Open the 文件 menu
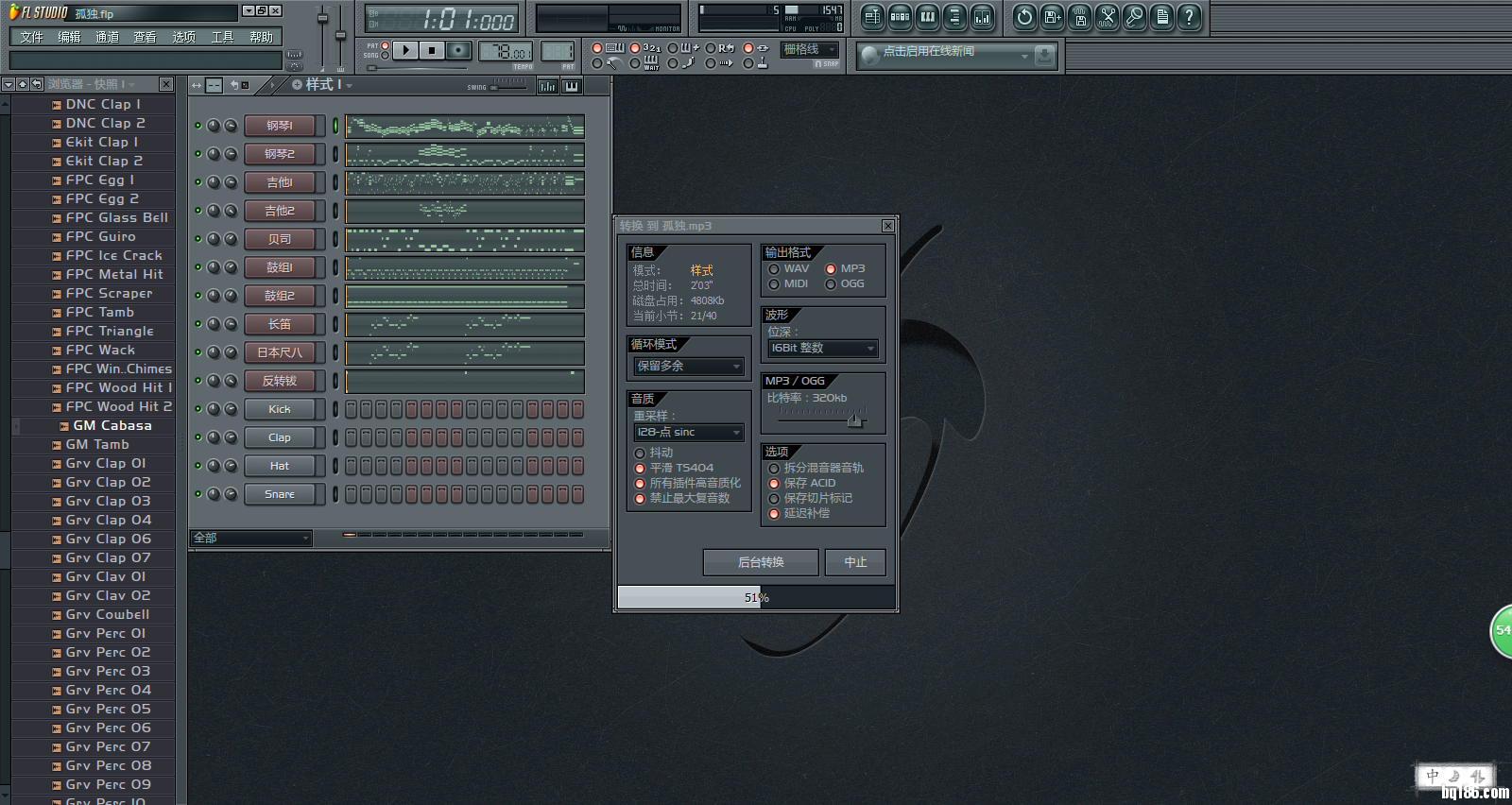1512x805 pixels. pyautogui.click(x=31, y=38)
